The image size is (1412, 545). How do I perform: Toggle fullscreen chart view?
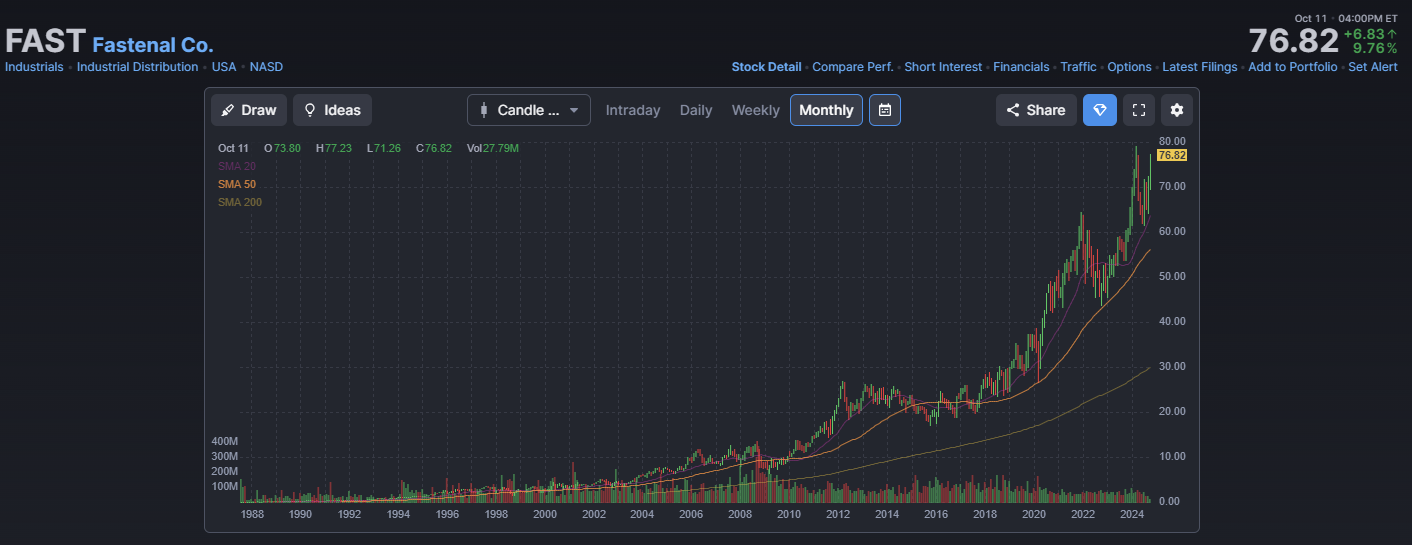[x=1138, y=110]
